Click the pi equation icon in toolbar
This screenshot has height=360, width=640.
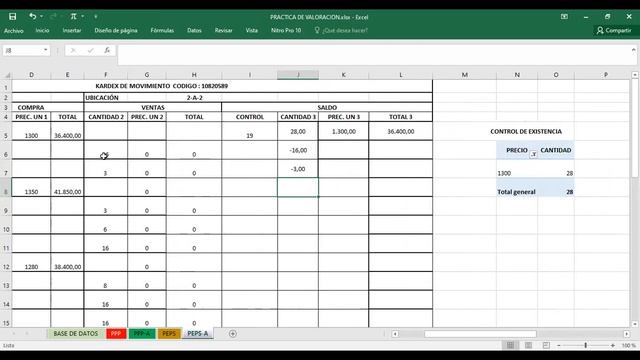(x=73, y=16)
